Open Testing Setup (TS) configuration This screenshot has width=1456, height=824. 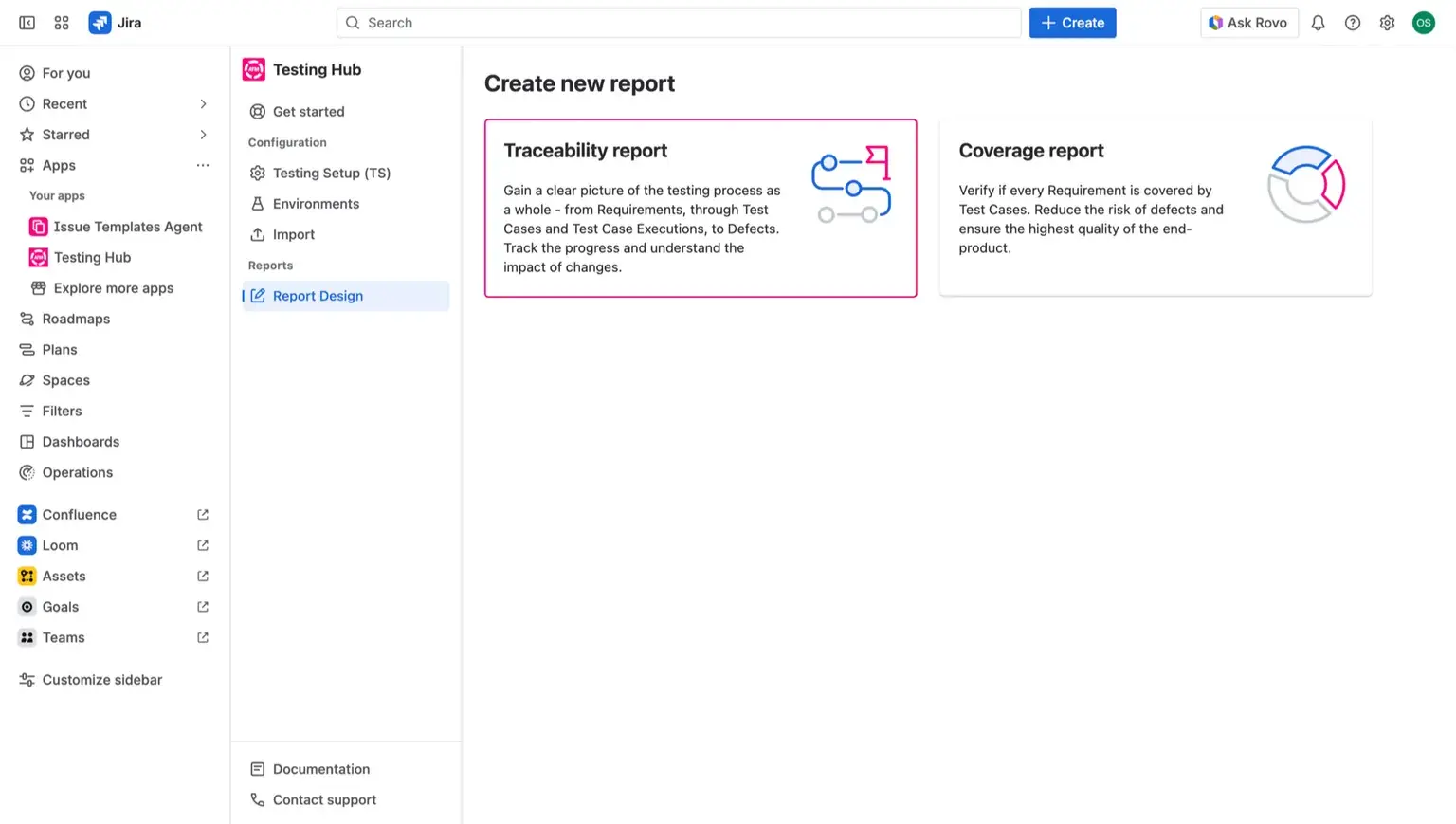[331, 173]
